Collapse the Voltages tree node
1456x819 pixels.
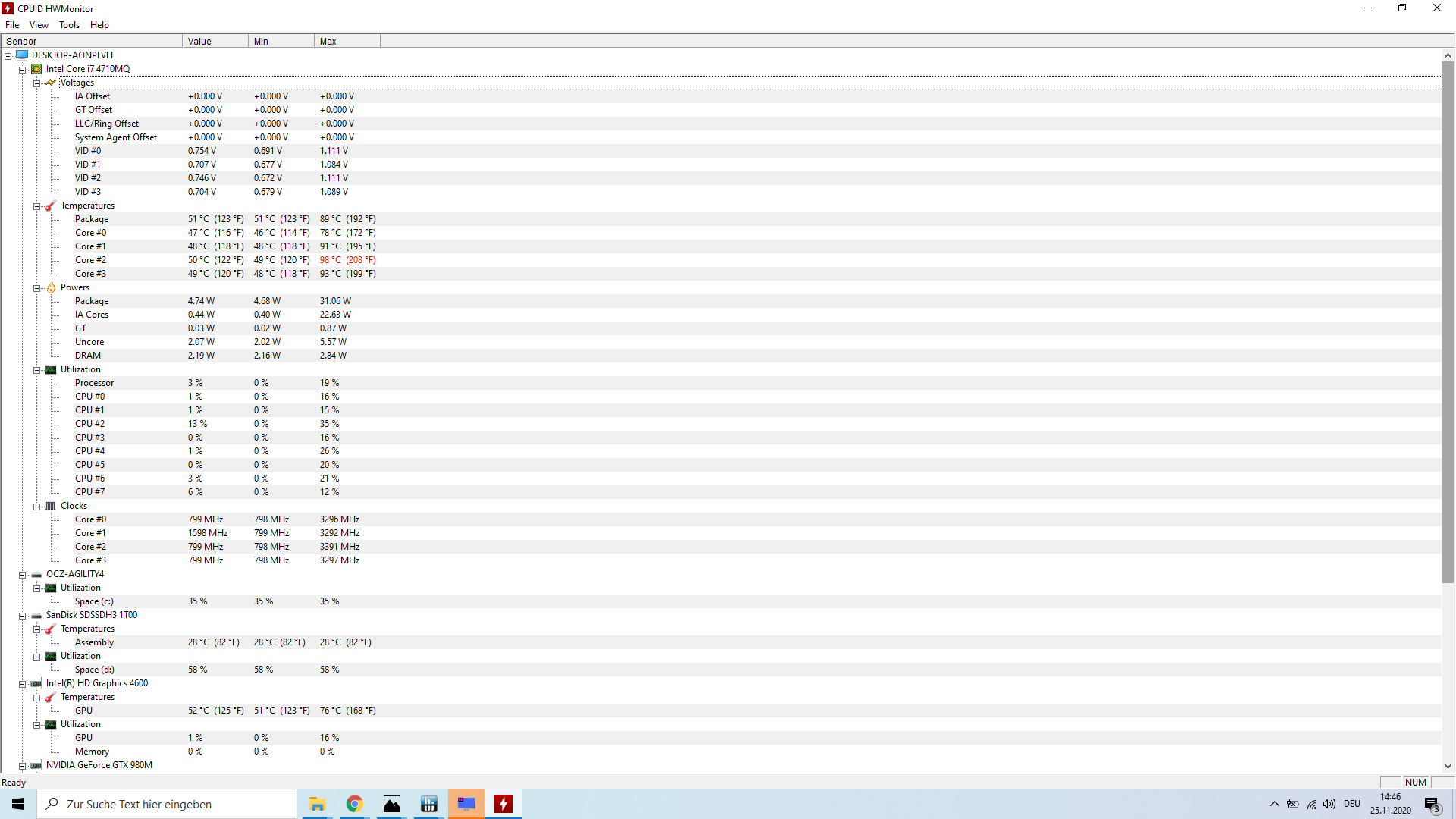coord(36,83)
